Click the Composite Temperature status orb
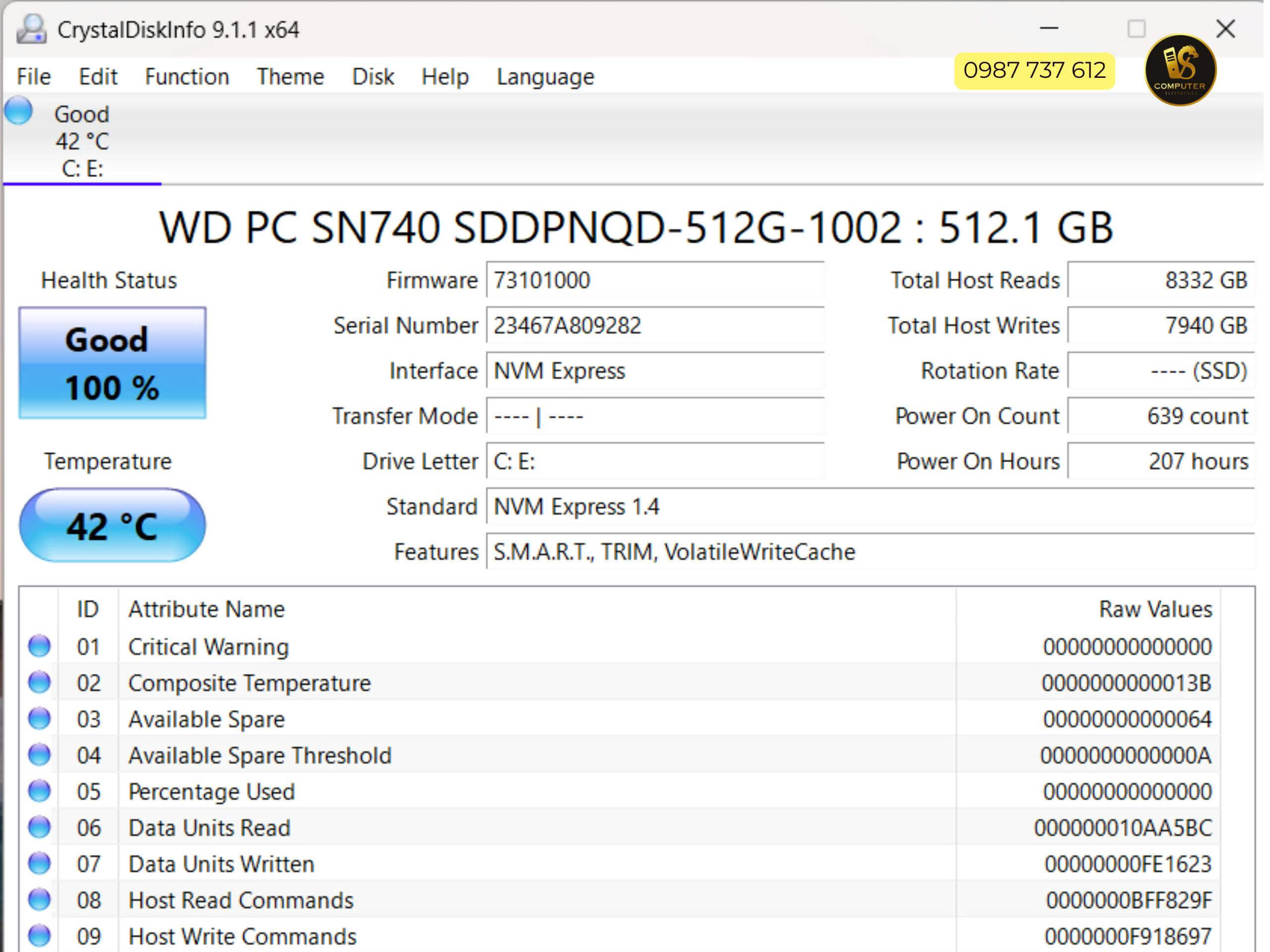Screen dimensions: 1270x952 click(x=39, y=682)
